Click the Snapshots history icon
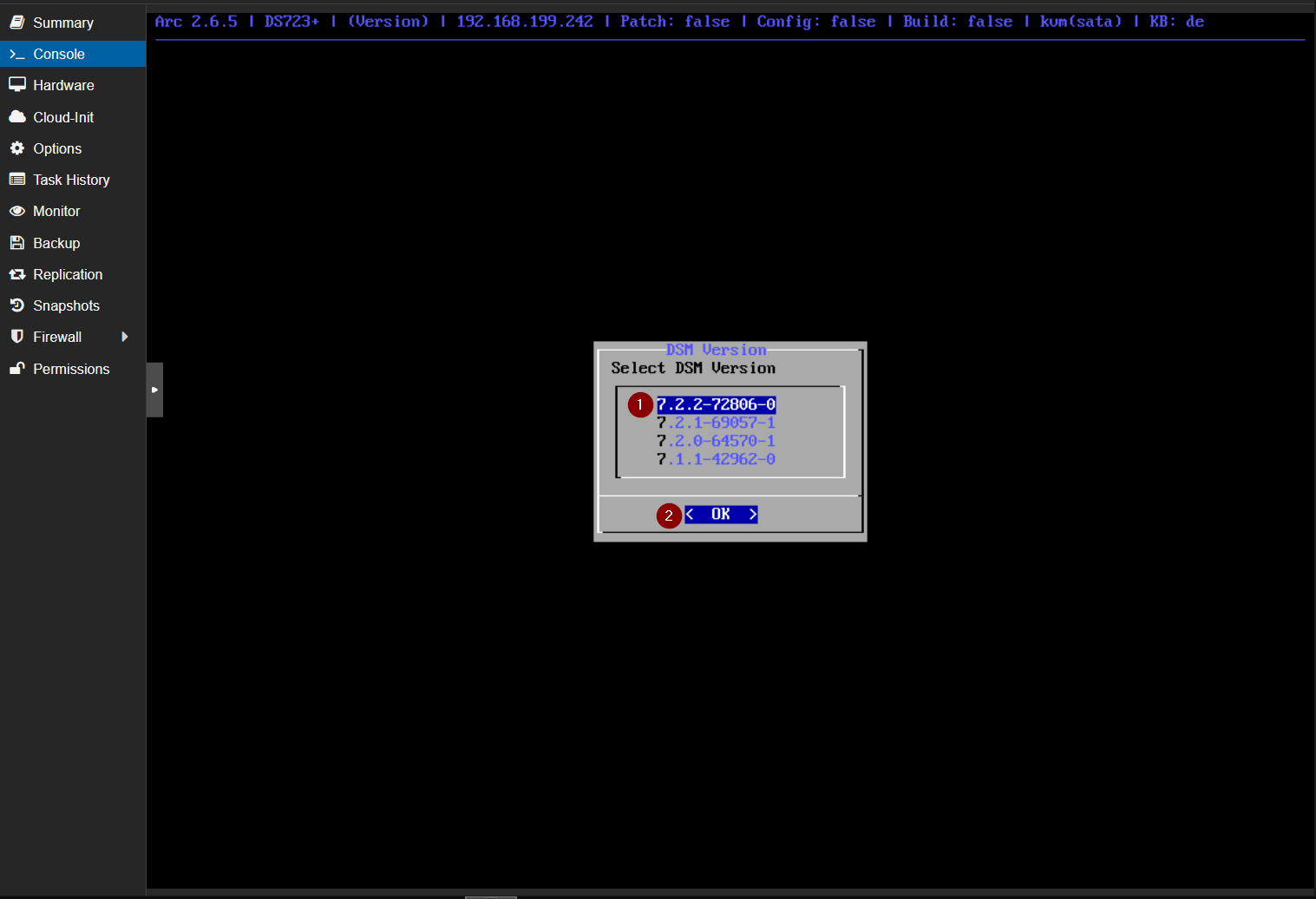The image size is (1316, 899). 16,305
